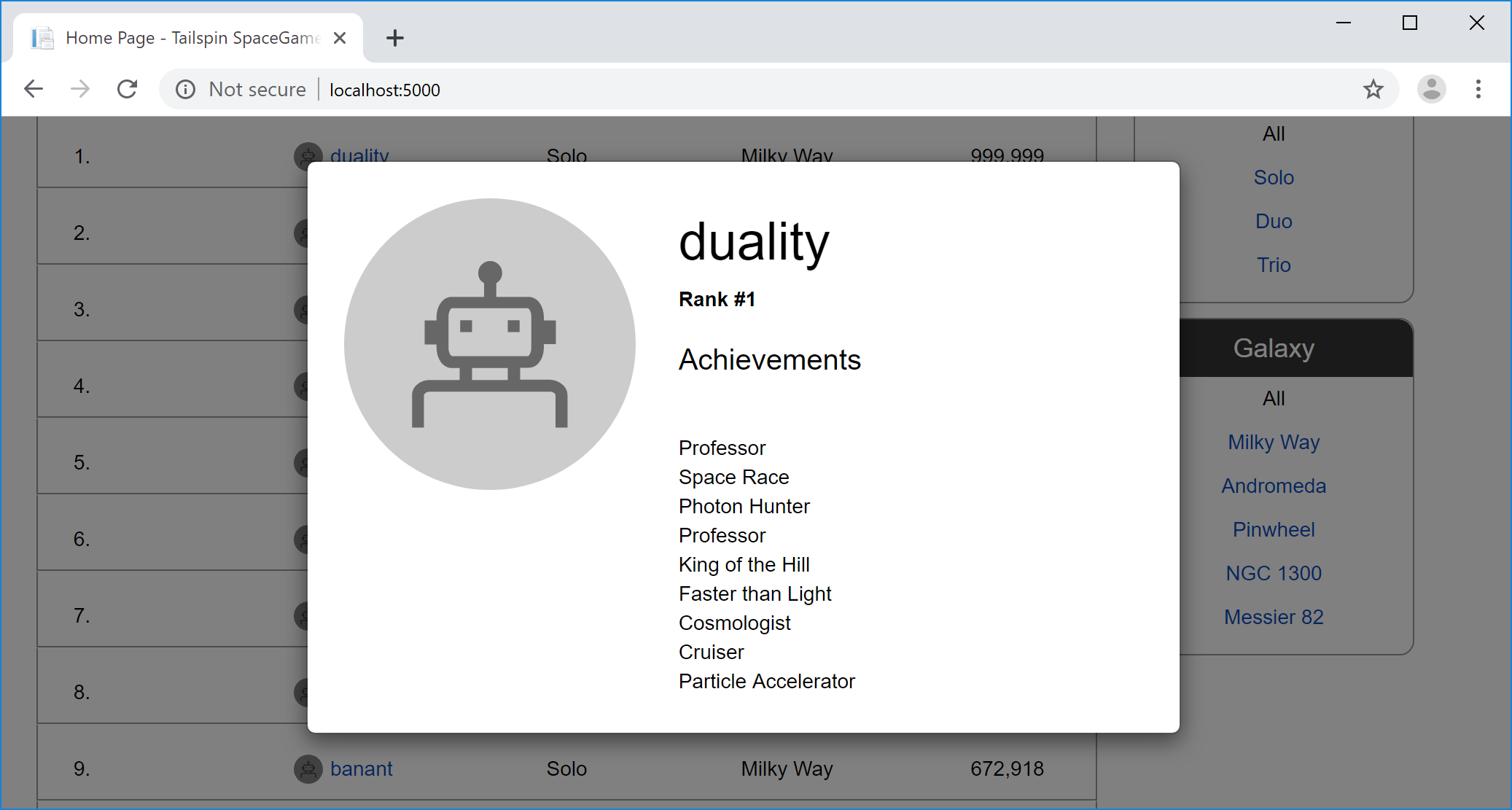
Task: Click the Particle Accelerator achievement
Action: point(767,681)
